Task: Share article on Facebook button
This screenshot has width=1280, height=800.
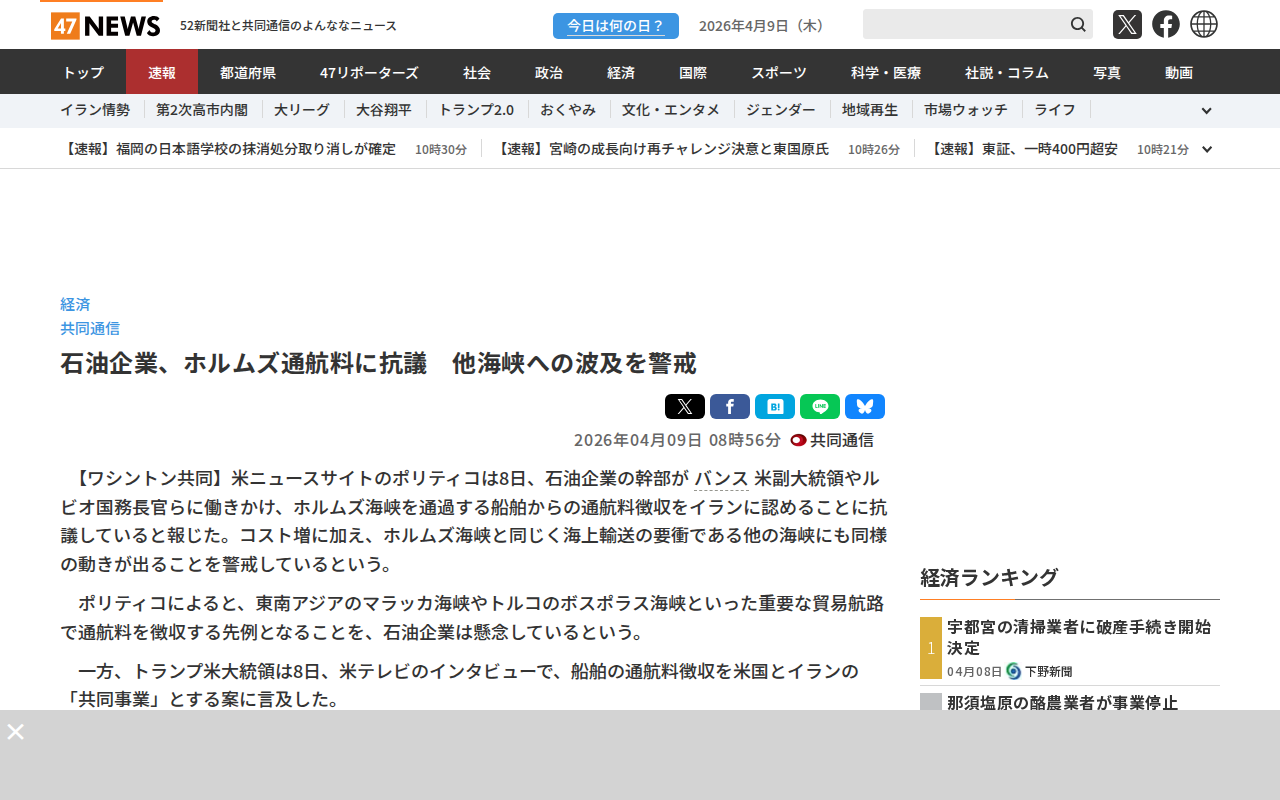Action: pyautogui.click(x=730, y=407)
